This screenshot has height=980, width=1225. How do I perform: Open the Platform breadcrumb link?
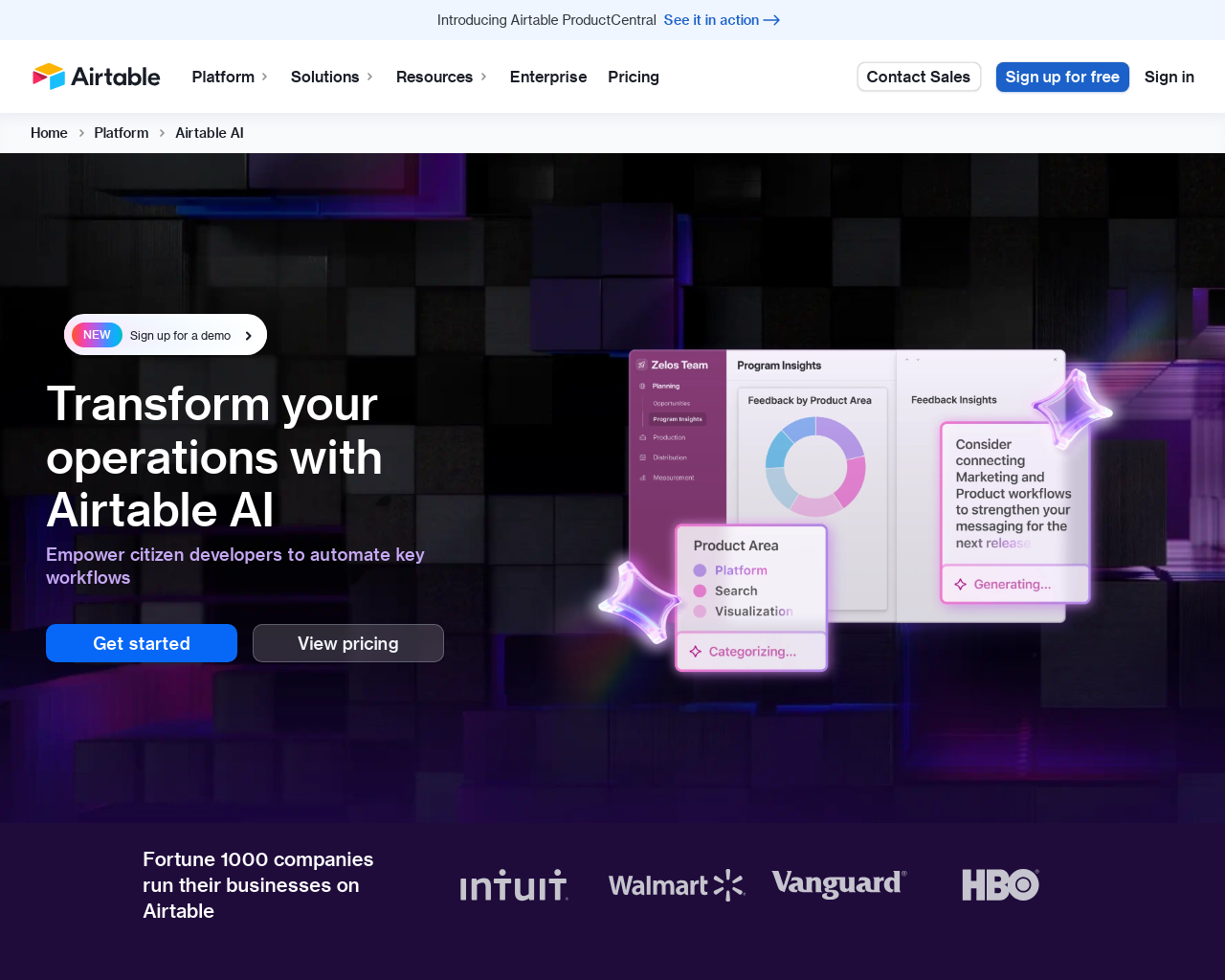tap(122, 133)
